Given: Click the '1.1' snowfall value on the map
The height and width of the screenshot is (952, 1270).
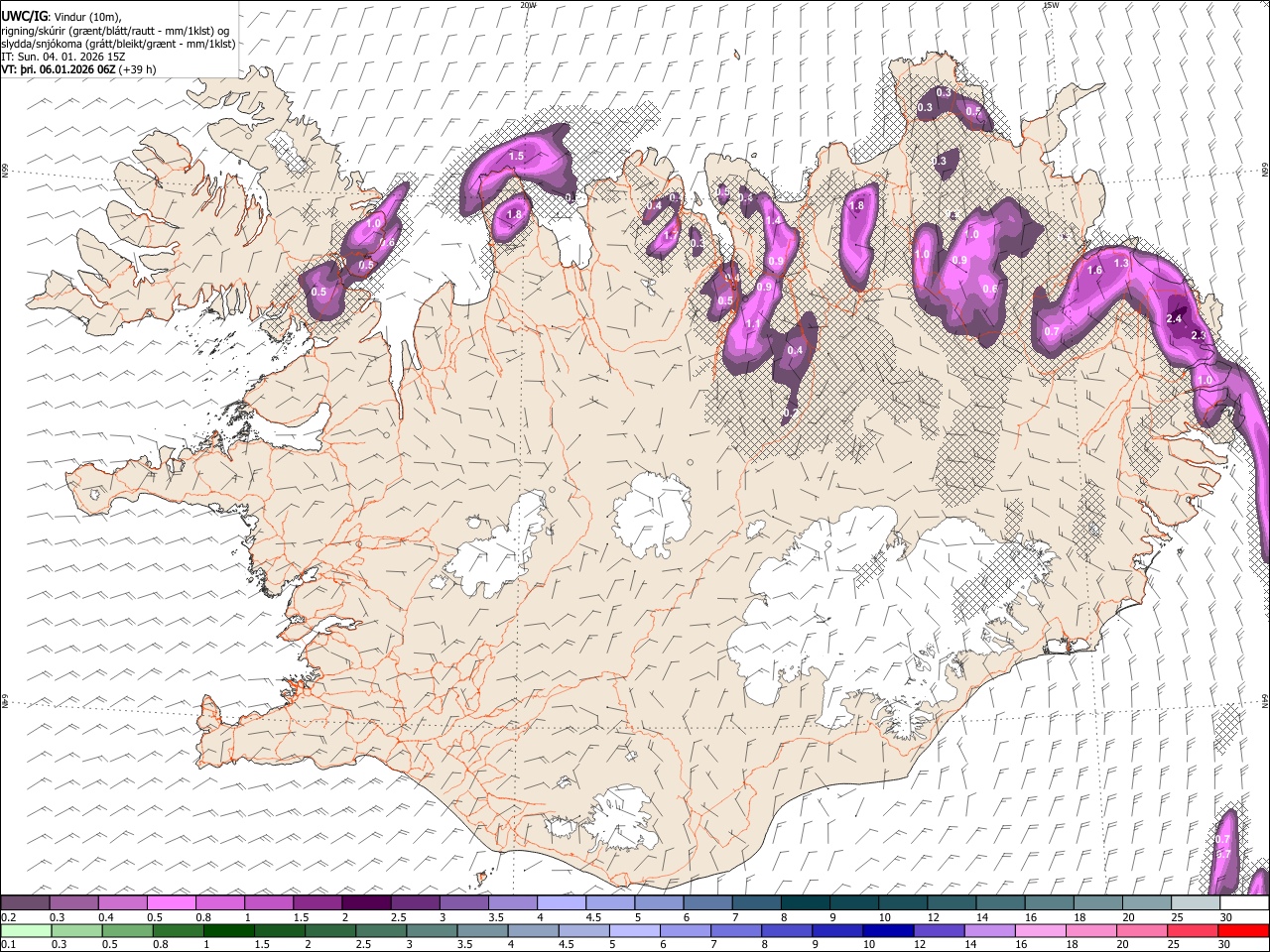Looking at the screenshot, I should tap(753, 323).
